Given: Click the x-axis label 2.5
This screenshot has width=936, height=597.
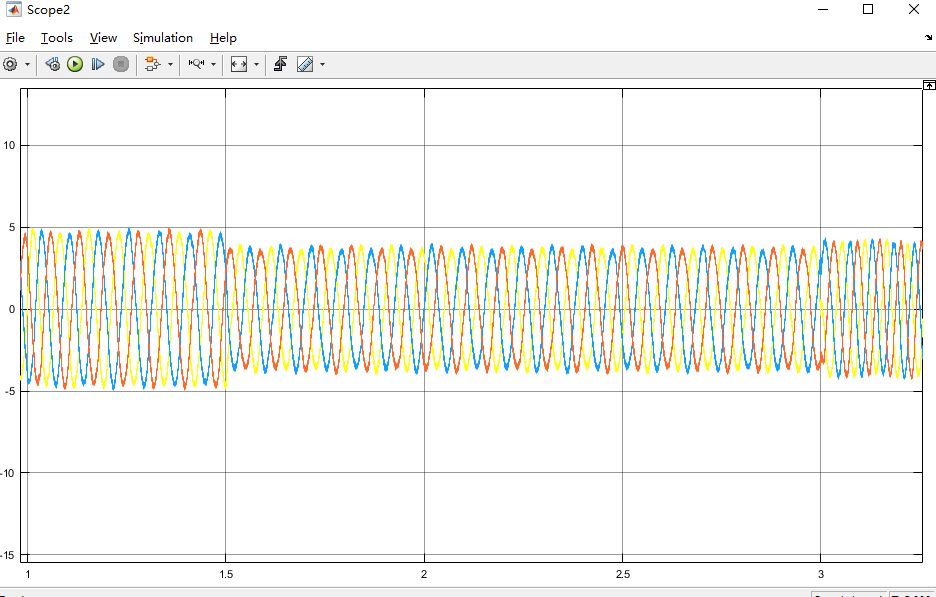Looking at the screenshot, I should (623, 574).
